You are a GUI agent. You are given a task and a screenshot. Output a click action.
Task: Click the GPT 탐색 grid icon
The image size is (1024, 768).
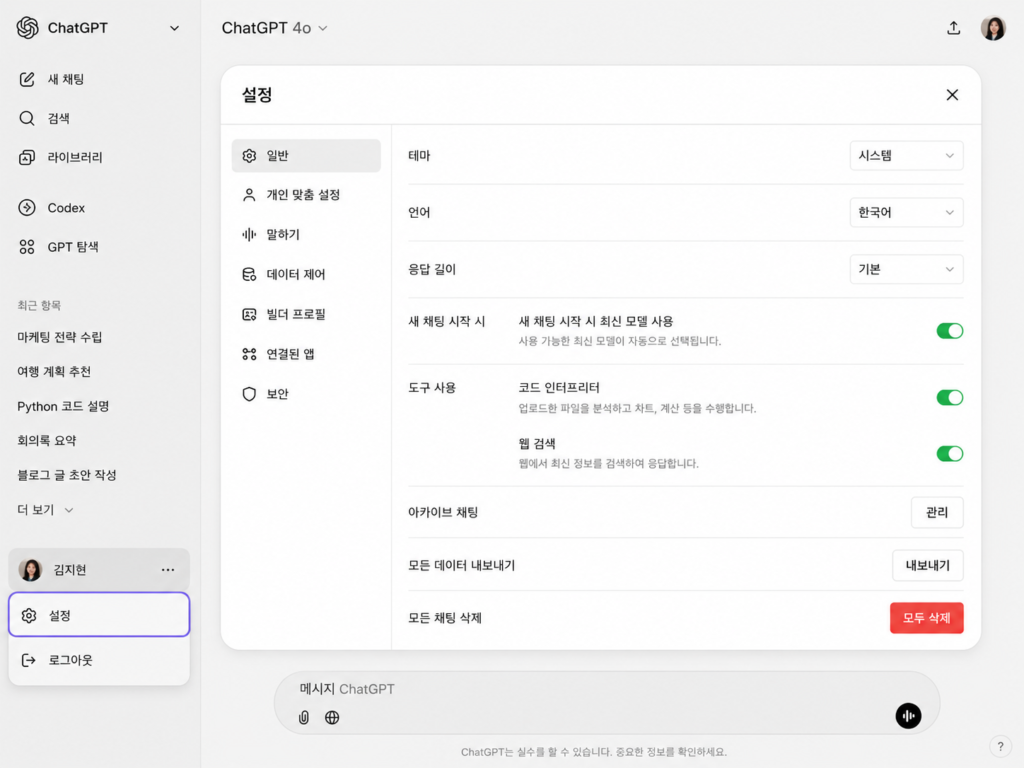pos(27,247)
